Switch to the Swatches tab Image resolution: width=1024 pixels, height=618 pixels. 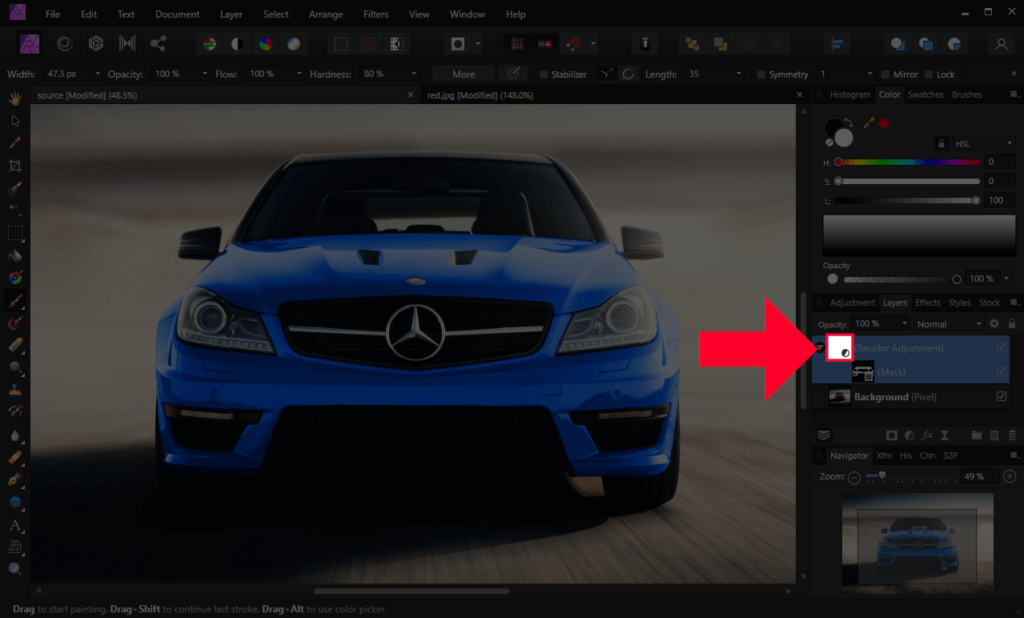click(925, 95)
